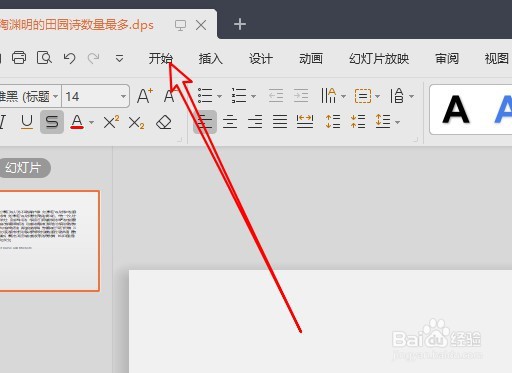Image resolution: width=512 pixels, height=373 pixels.
Task: Apply the red font color
Action: point(77,122)
